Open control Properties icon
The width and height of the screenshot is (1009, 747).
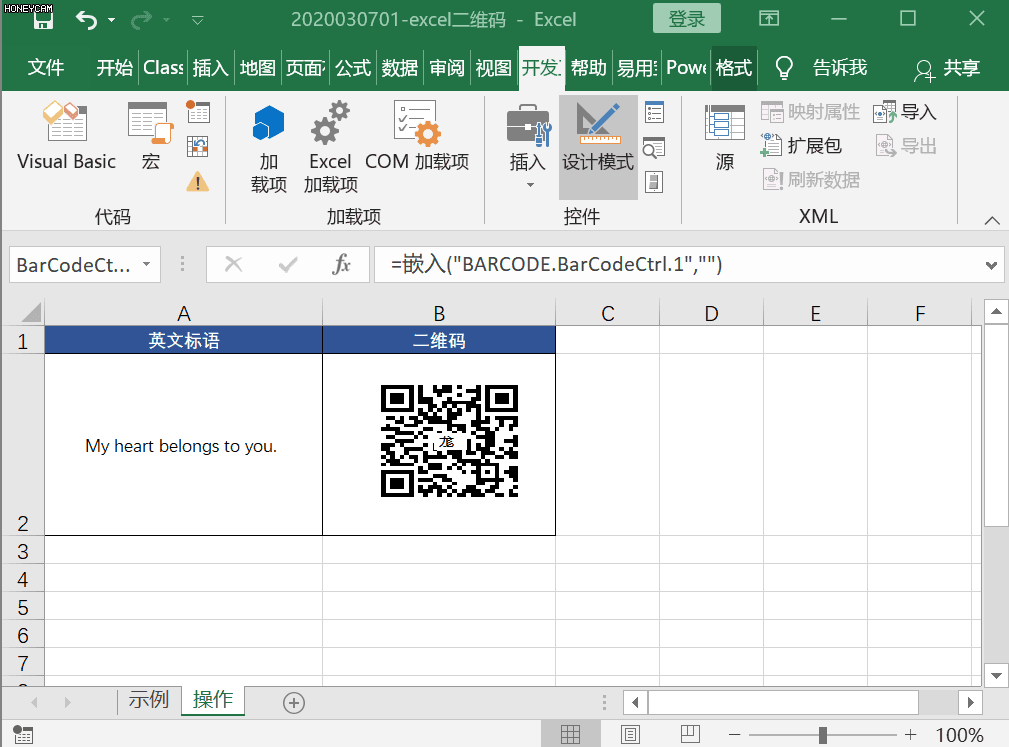pos(654,113)
